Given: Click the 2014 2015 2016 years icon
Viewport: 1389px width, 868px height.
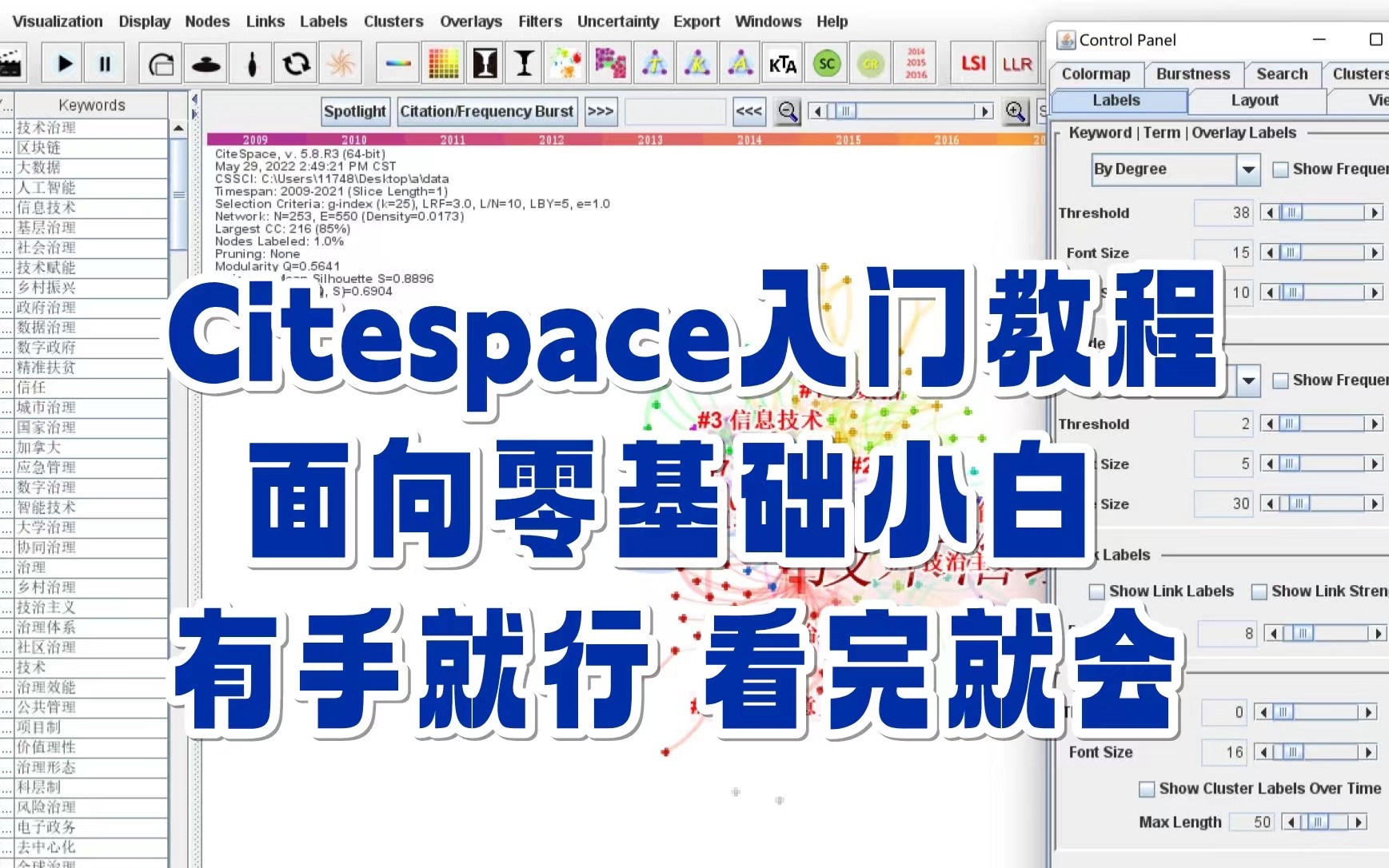Looking at the screenshot, I should (x=916, y=63).
